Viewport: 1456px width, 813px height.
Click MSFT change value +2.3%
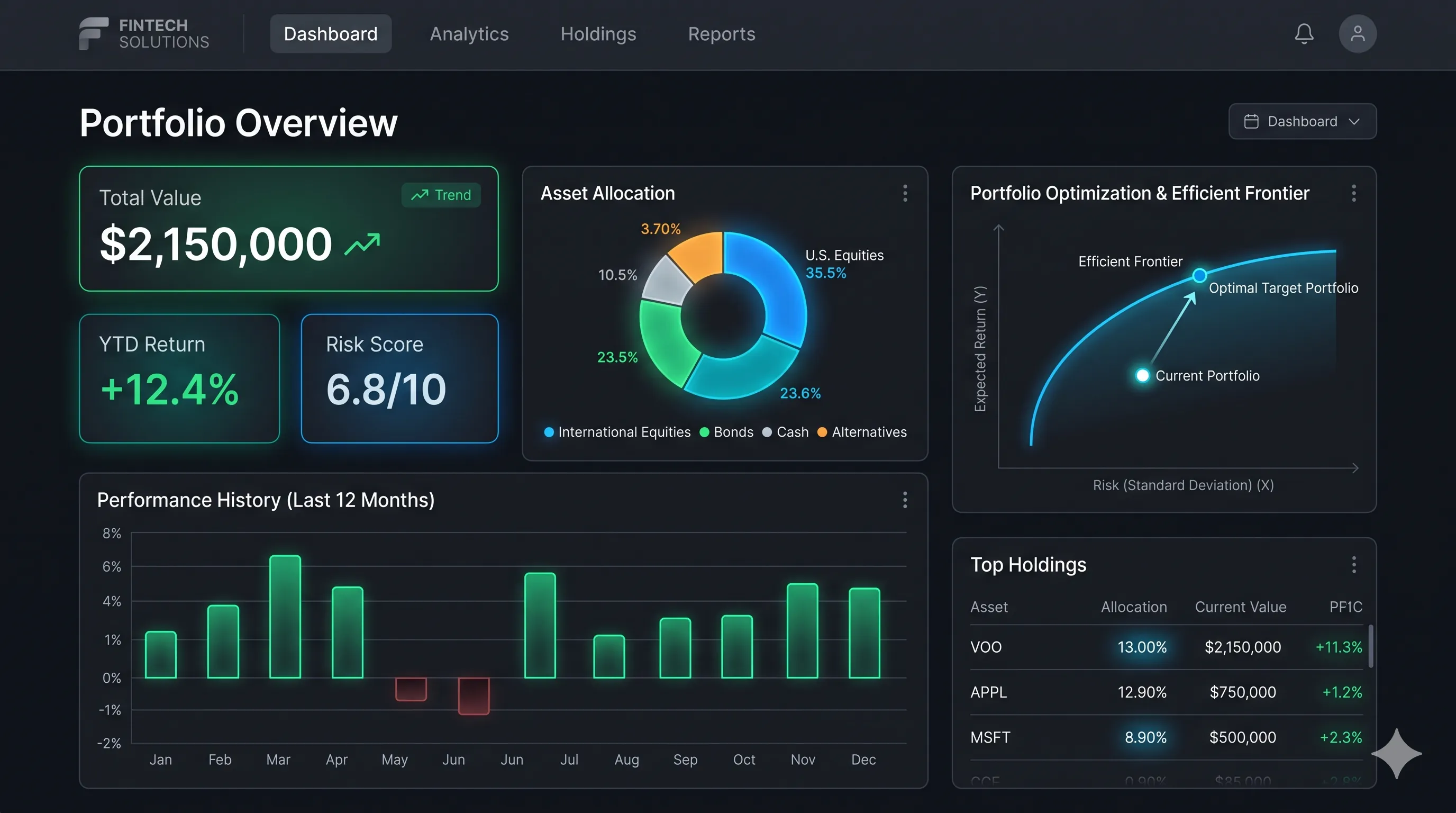(1341, 737)
